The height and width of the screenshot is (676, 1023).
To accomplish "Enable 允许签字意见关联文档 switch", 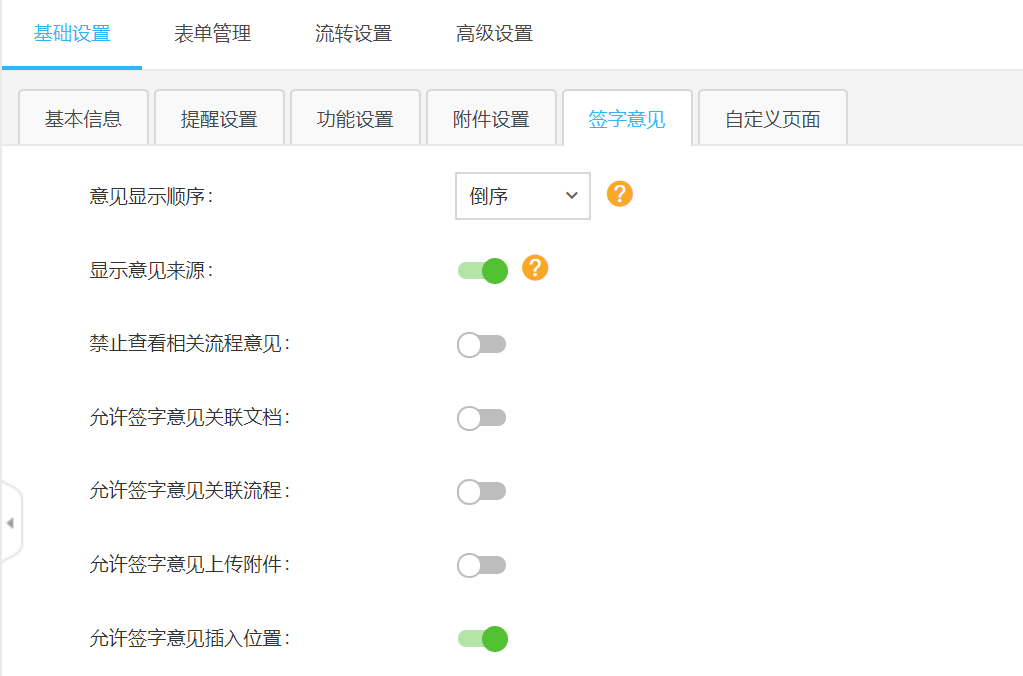I will [x=482, y=418].
